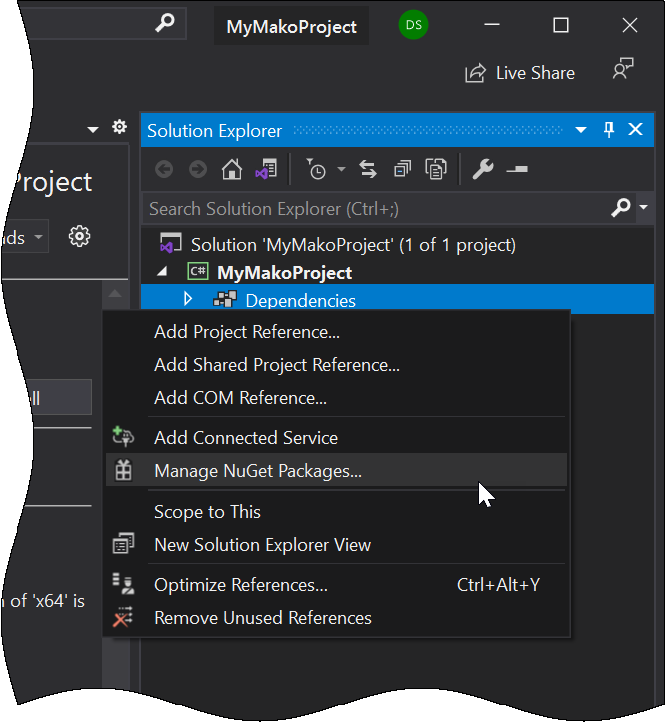665x722 pixels.
Task: Open Solution Explorer window options dropdown arrow
Action: pyautogui.click(x=581, y=130)
